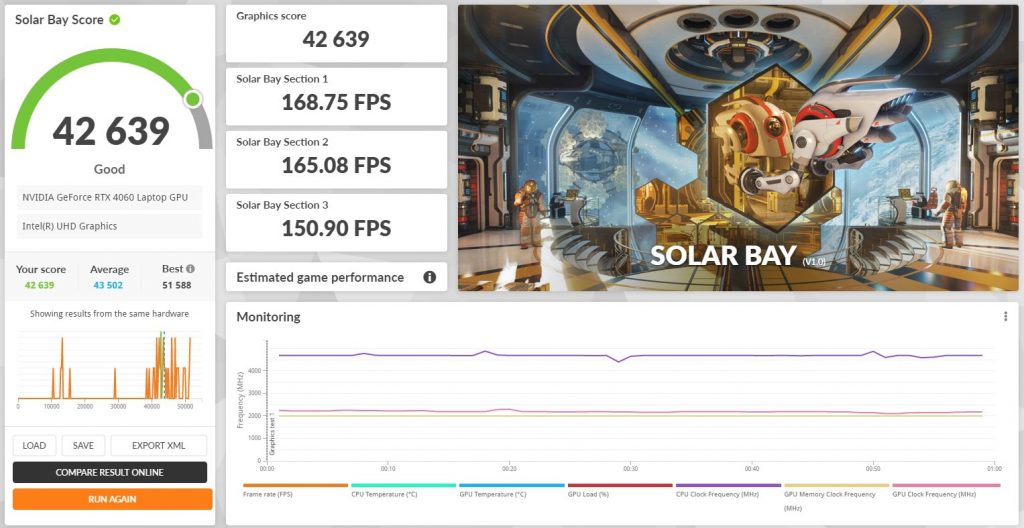
Task: Click the Monitoring panel heading
Action: click(268, 317)
